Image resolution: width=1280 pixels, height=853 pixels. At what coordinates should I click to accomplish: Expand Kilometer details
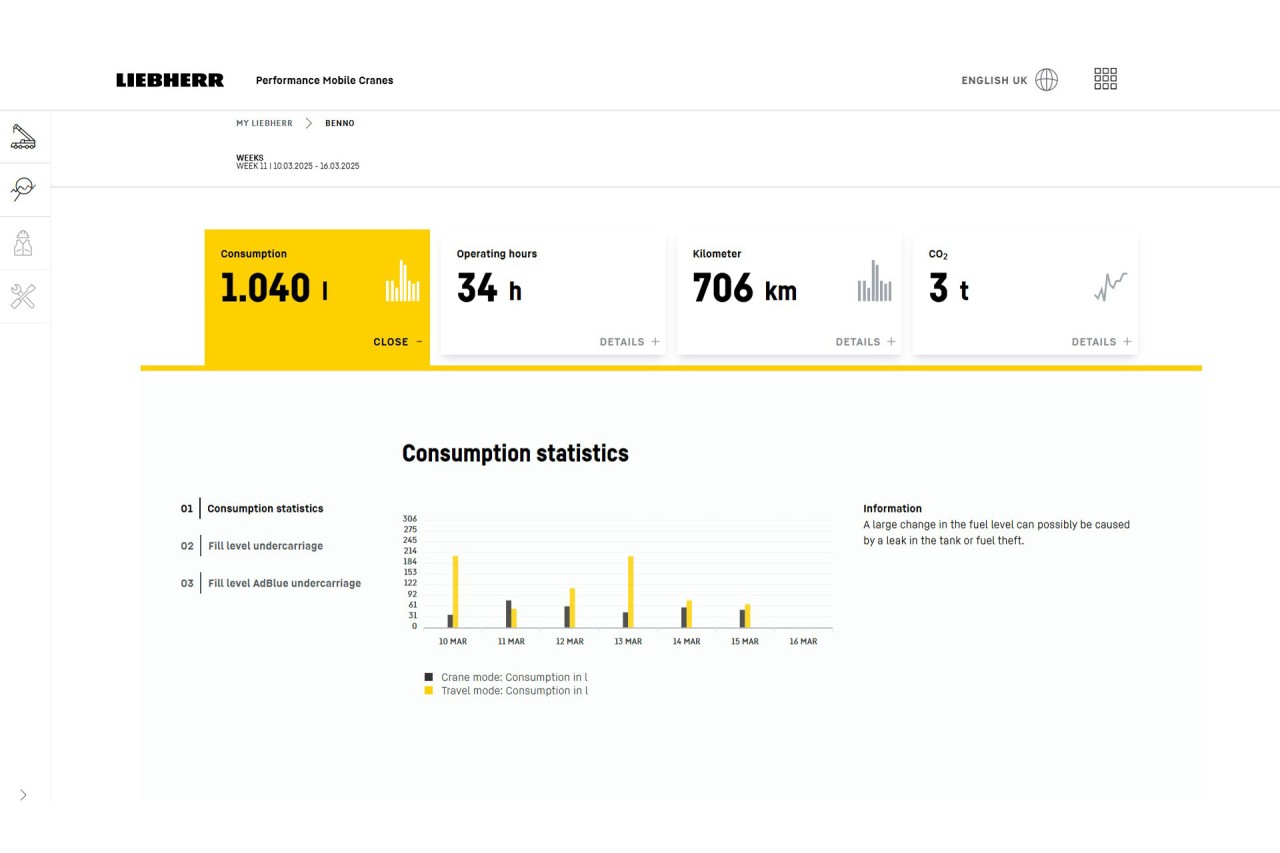tap(865, 342)
